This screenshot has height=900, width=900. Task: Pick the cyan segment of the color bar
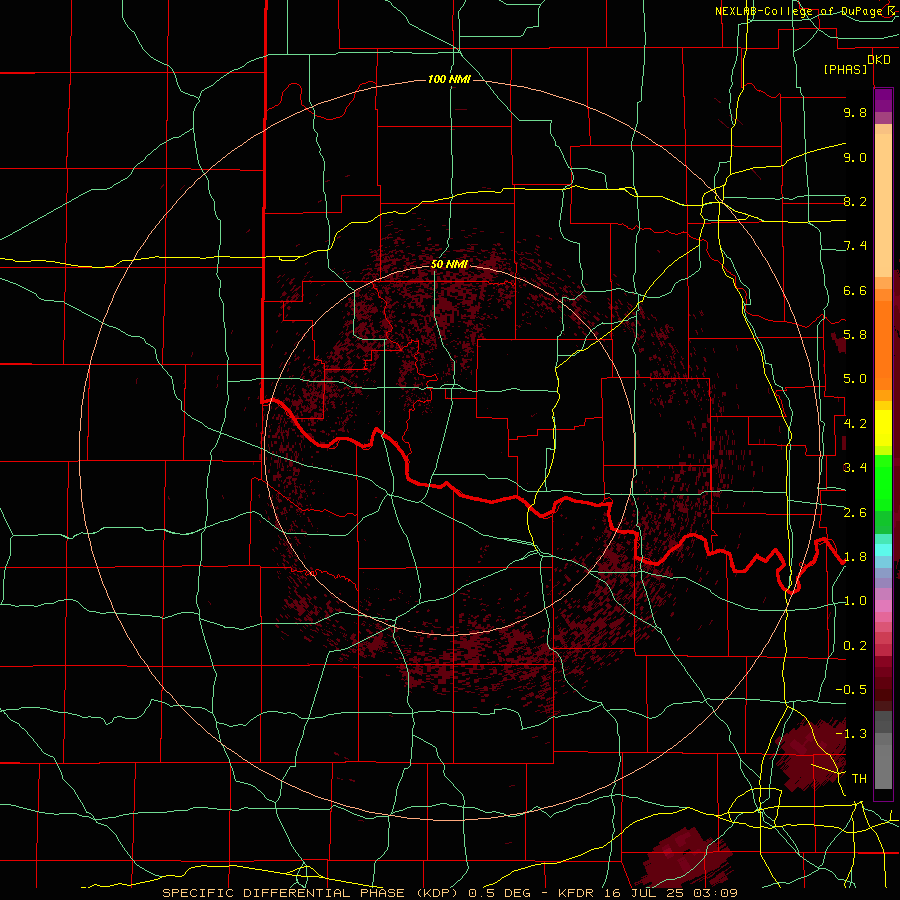pos(883,550)
